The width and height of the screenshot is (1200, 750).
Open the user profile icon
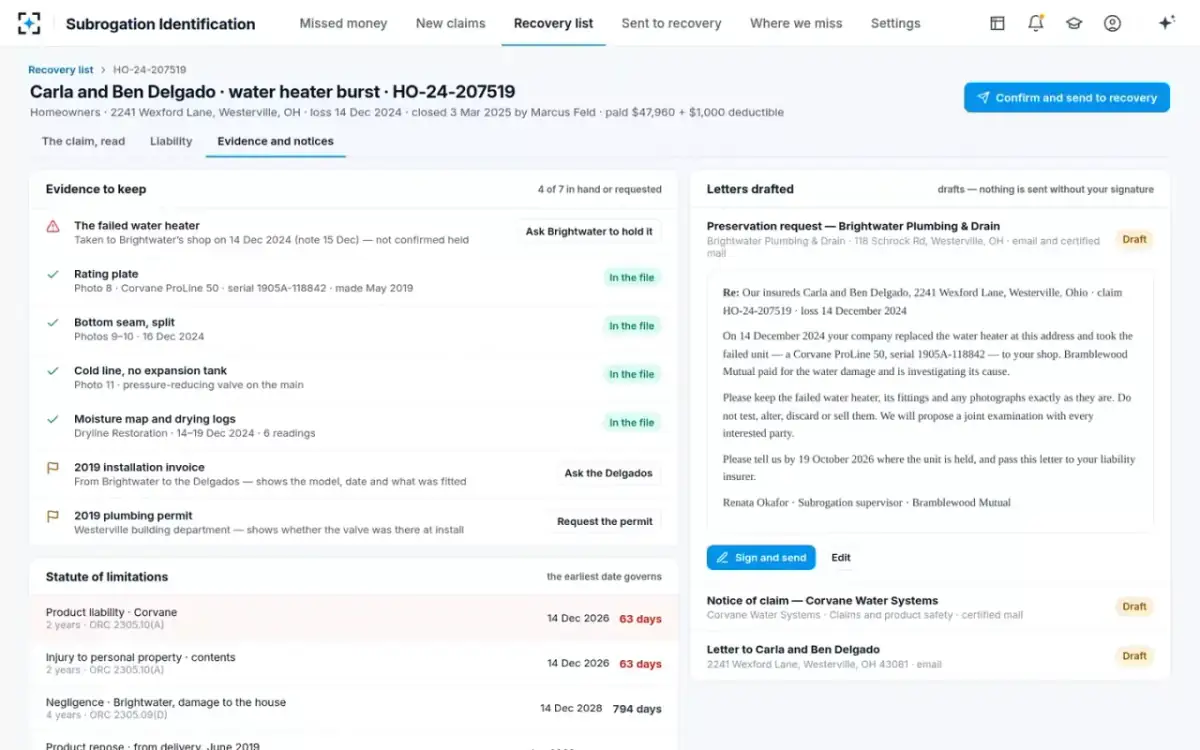coord(1112,23)
